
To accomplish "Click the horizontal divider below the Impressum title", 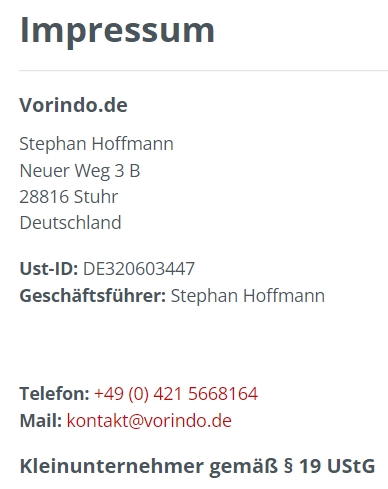I will [203, 71].
